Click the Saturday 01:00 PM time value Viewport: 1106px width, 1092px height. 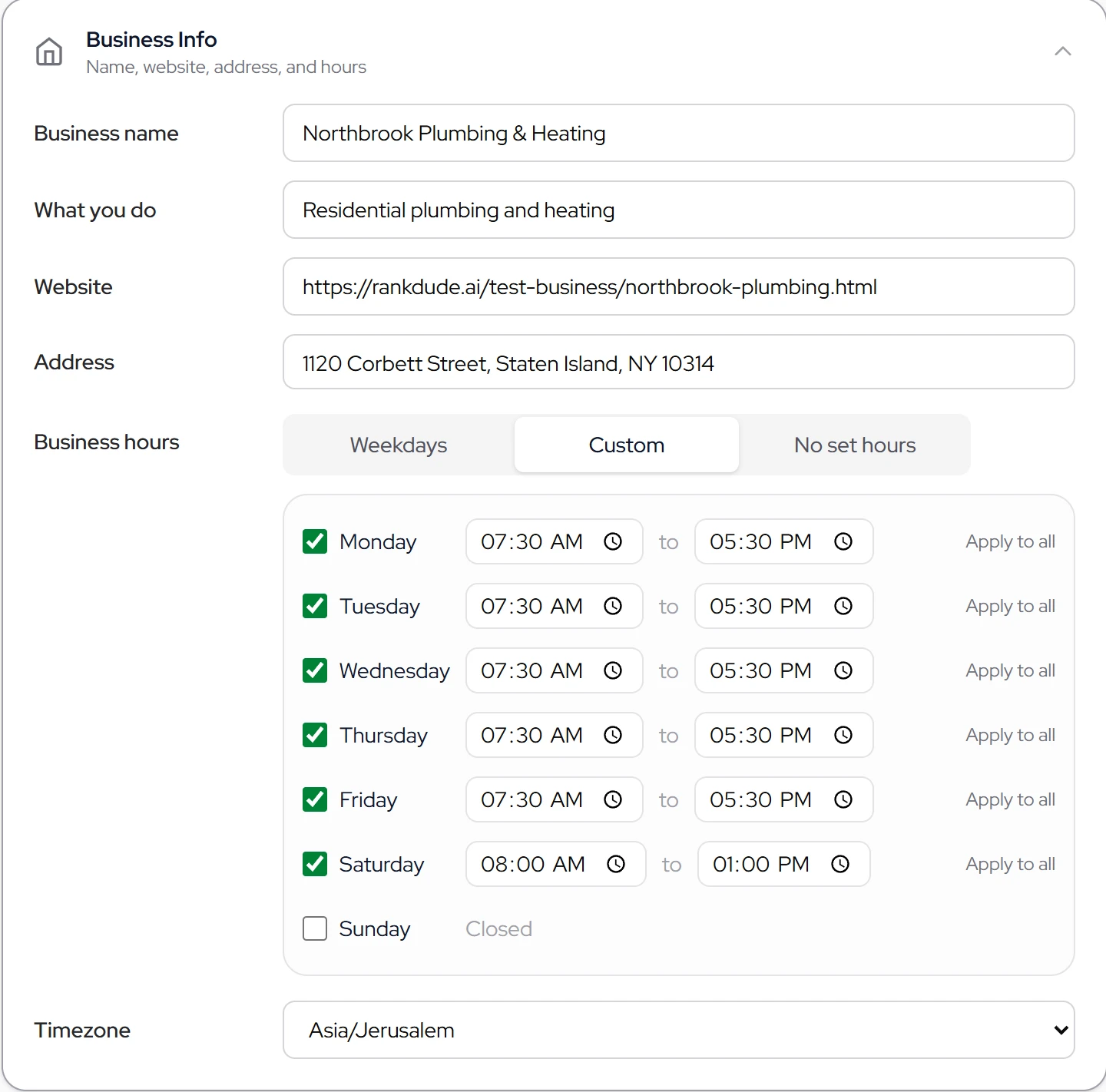761,864
